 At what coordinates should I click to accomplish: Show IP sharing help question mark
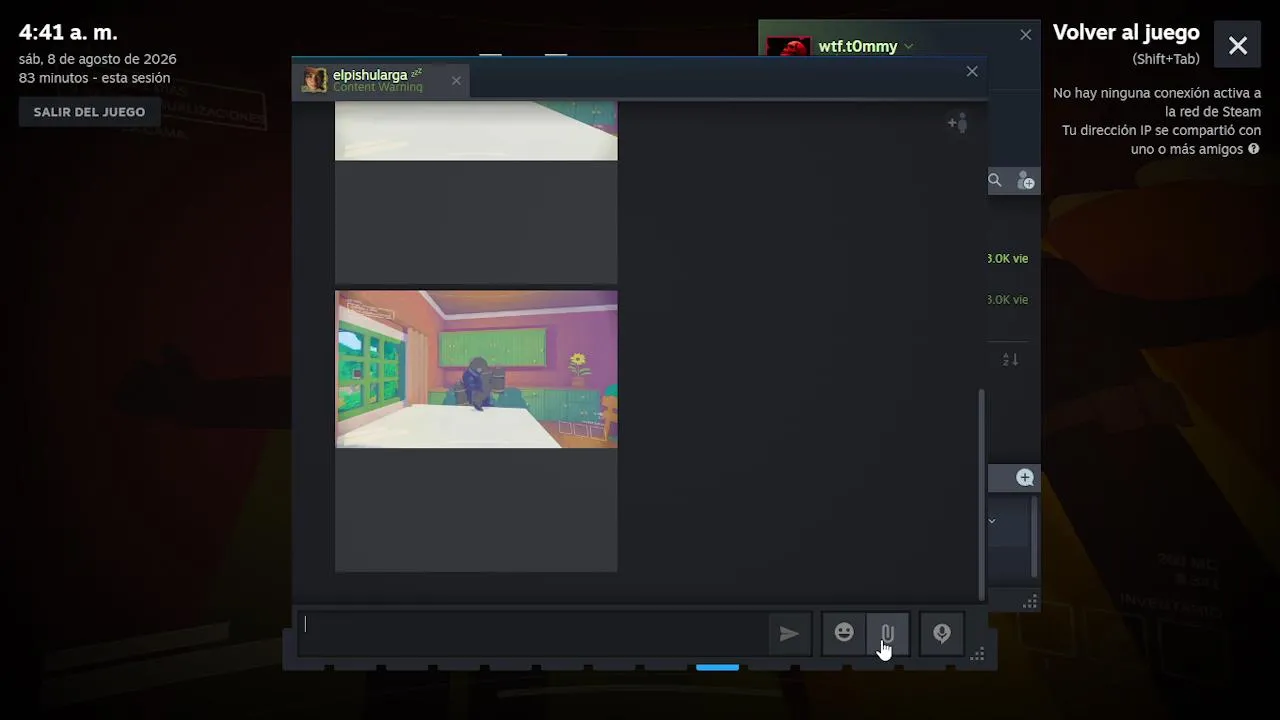1253,149
